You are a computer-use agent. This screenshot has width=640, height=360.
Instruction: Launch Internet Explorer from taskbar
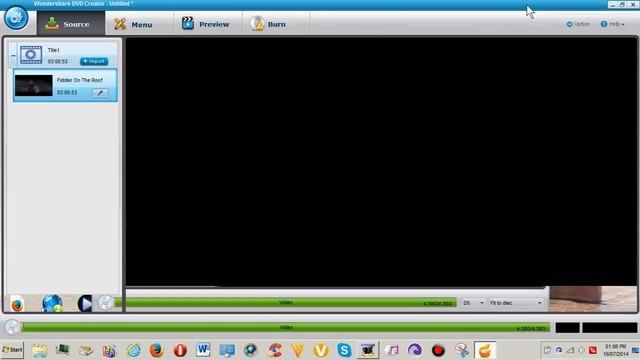coord(133,350)
